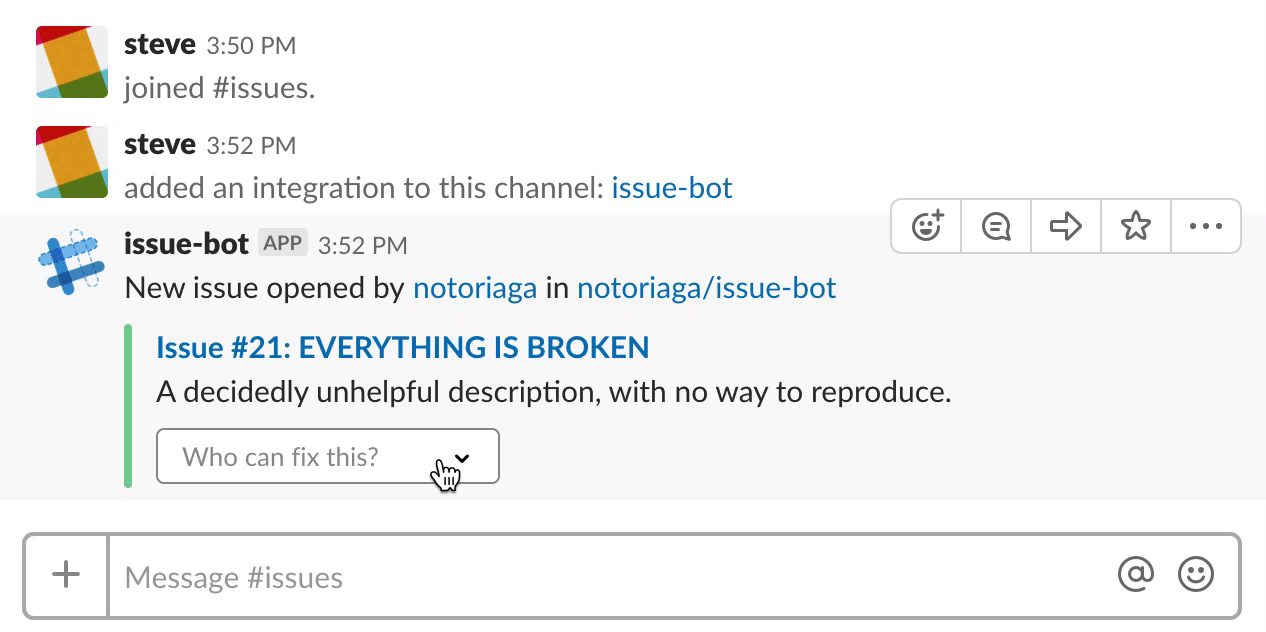Add a reaction to the issue-bot message
This screenshot has width=1266, height=632.
pyautogui.click(x=927, y=227)
